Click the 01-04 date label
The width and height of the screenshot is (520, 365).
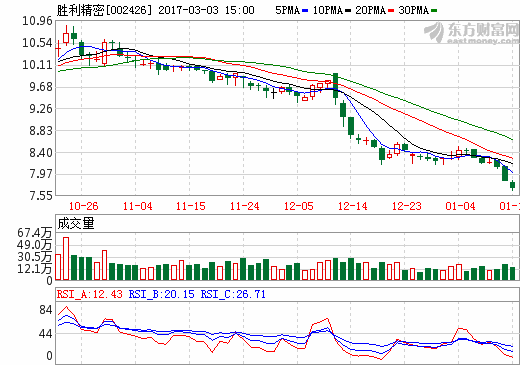tap(460, 206)
